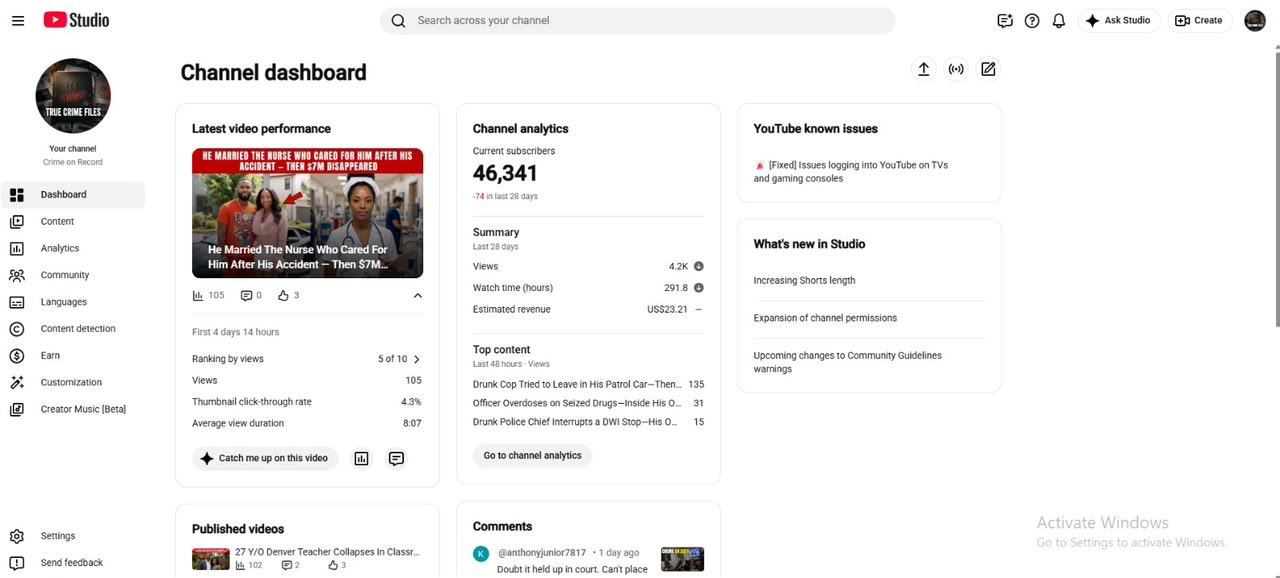Open Languages in the sidebar
This screenshot has width=1280, height=578.
tap(73, 302)
